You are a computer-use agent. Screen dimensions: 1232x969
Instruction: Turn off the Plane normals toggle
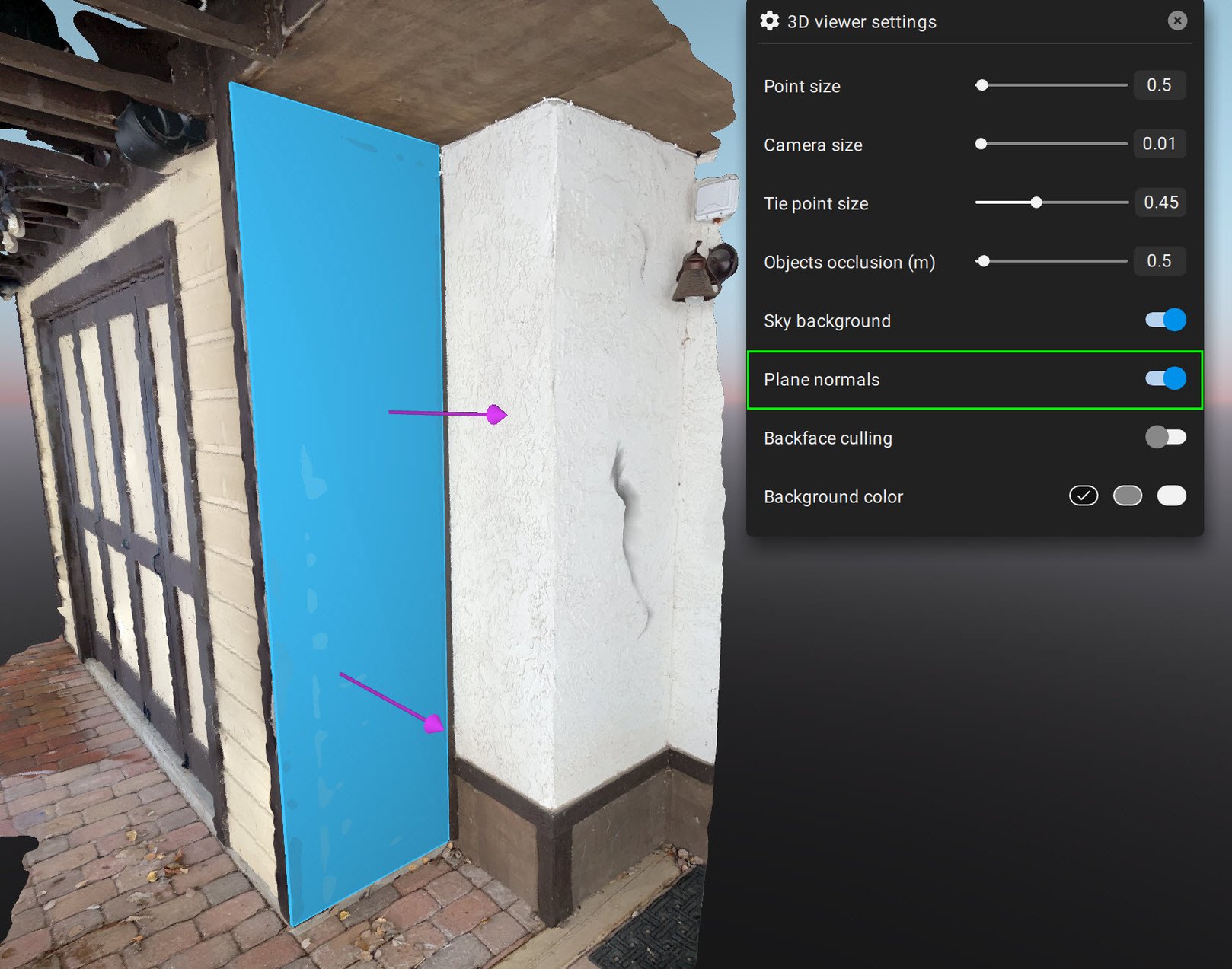tap(1165, 378)
